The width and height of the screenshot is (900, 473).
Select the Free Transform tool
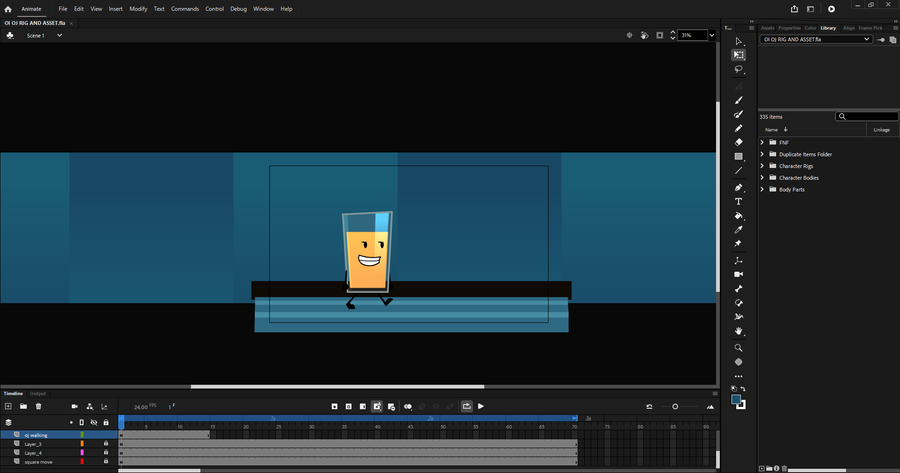(x=739, y=55)
